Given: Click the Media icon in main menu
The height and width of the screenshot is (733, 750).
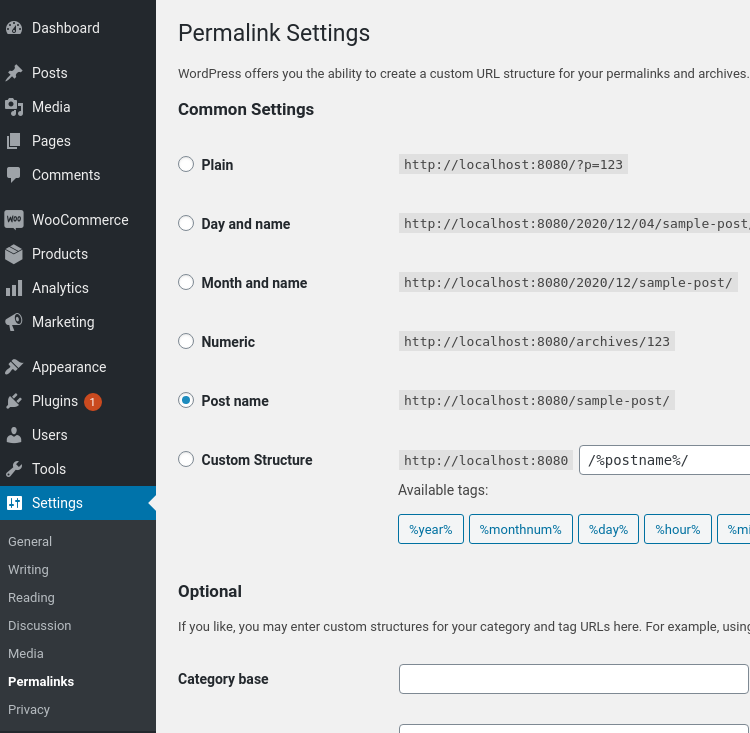Looking at the screenshot, I should coord(14,107).
